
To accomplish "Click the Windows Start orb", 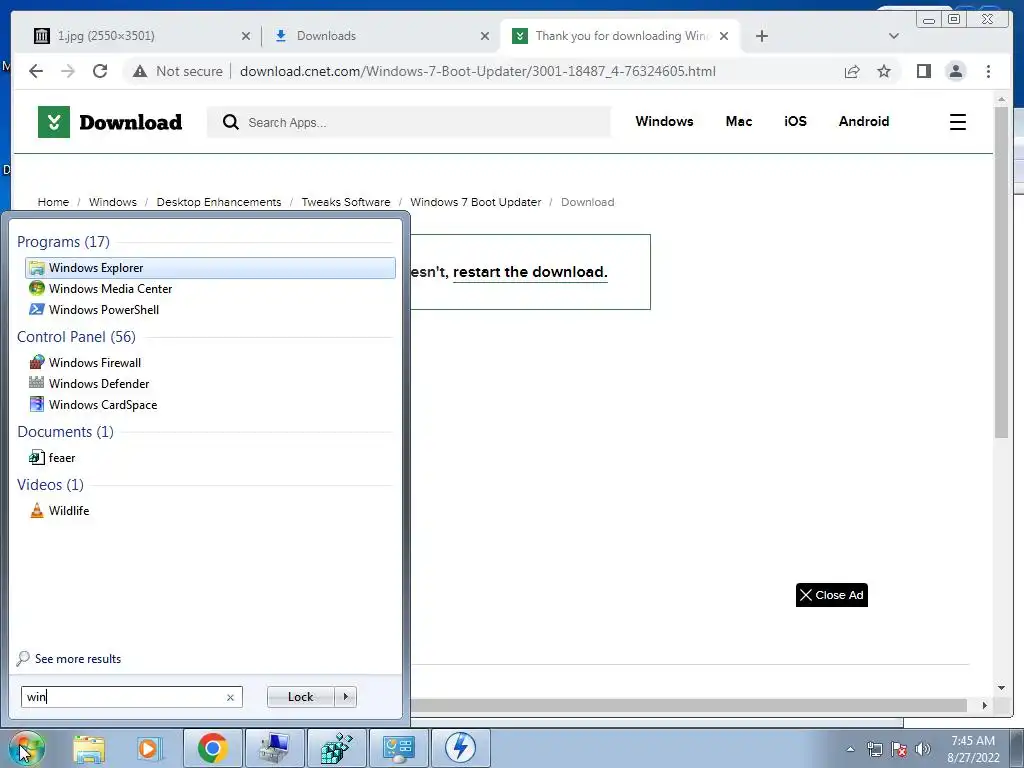I will coord(27,748).
